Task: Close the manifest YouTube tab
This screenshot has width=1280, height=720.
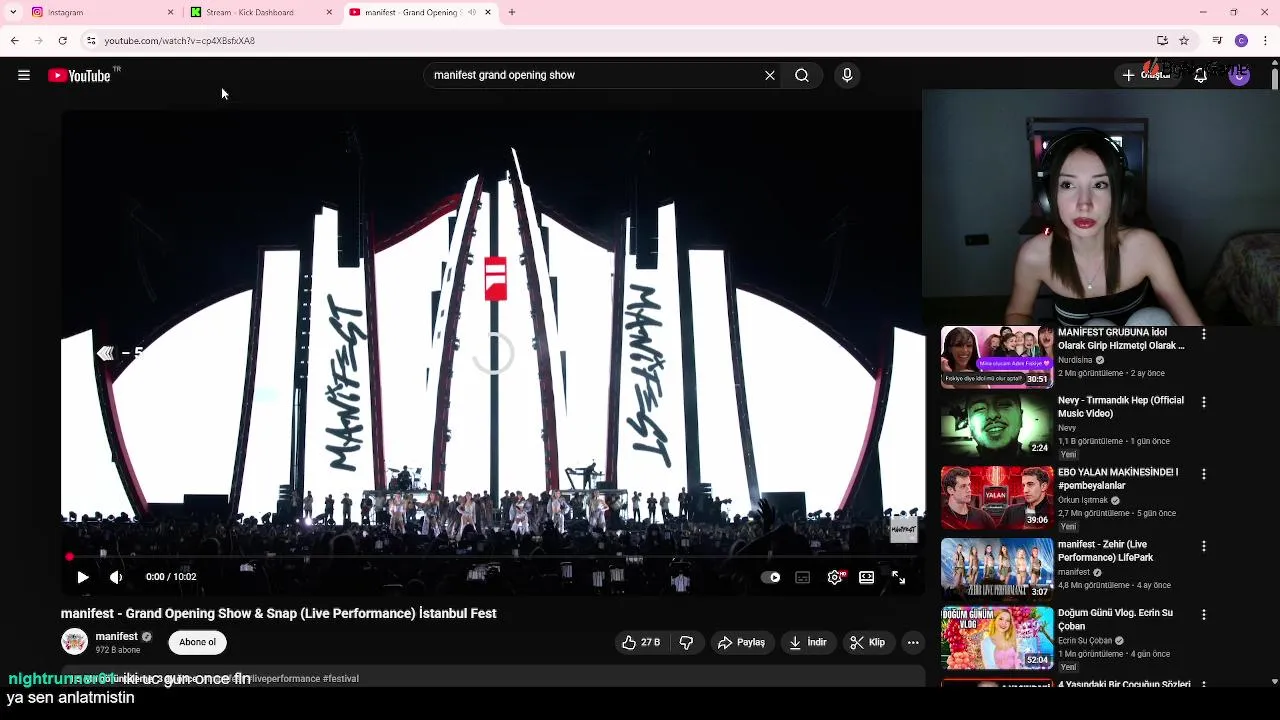Action: 488,12
